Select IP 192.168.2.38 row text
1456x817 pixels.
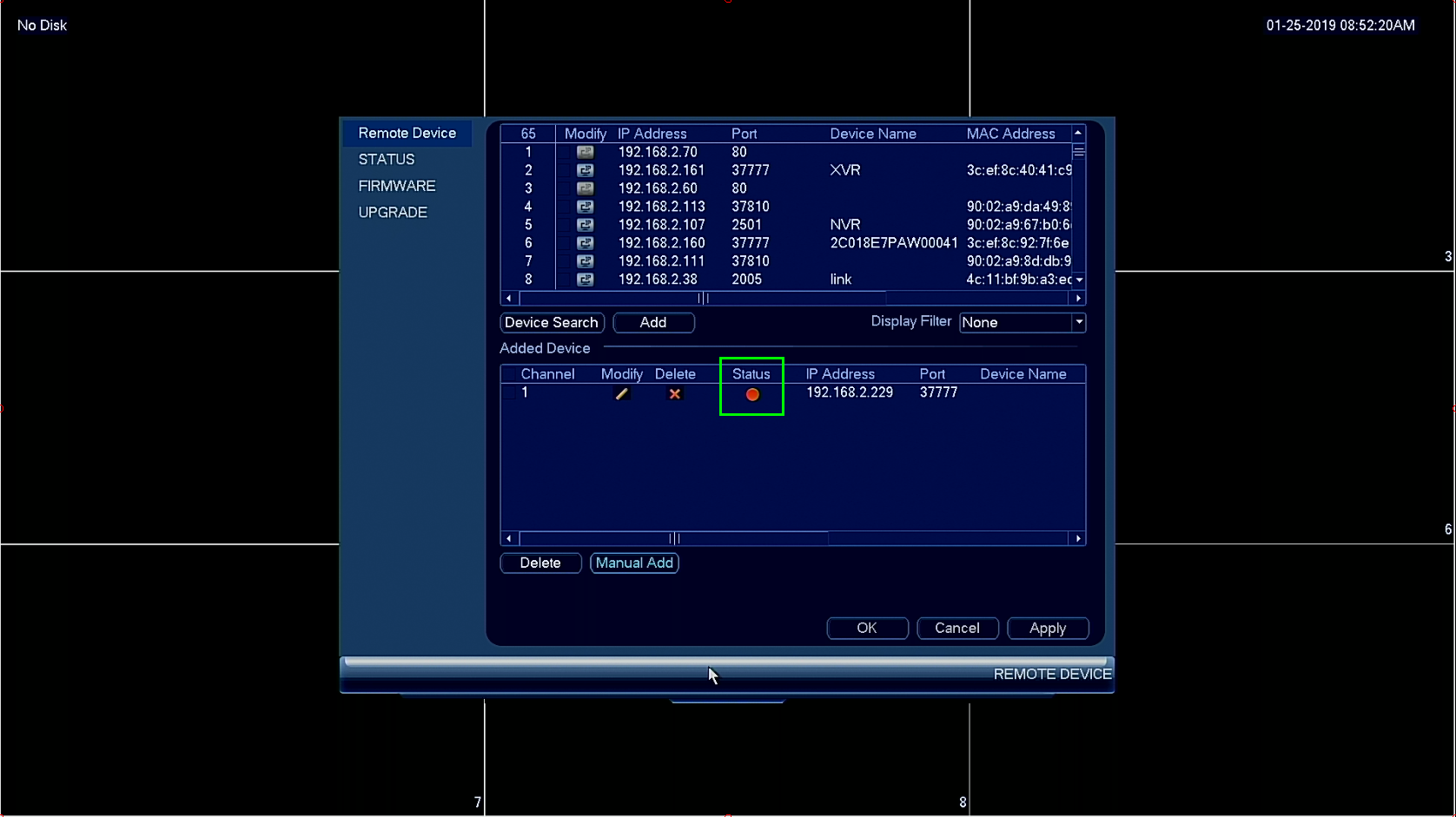658,280
